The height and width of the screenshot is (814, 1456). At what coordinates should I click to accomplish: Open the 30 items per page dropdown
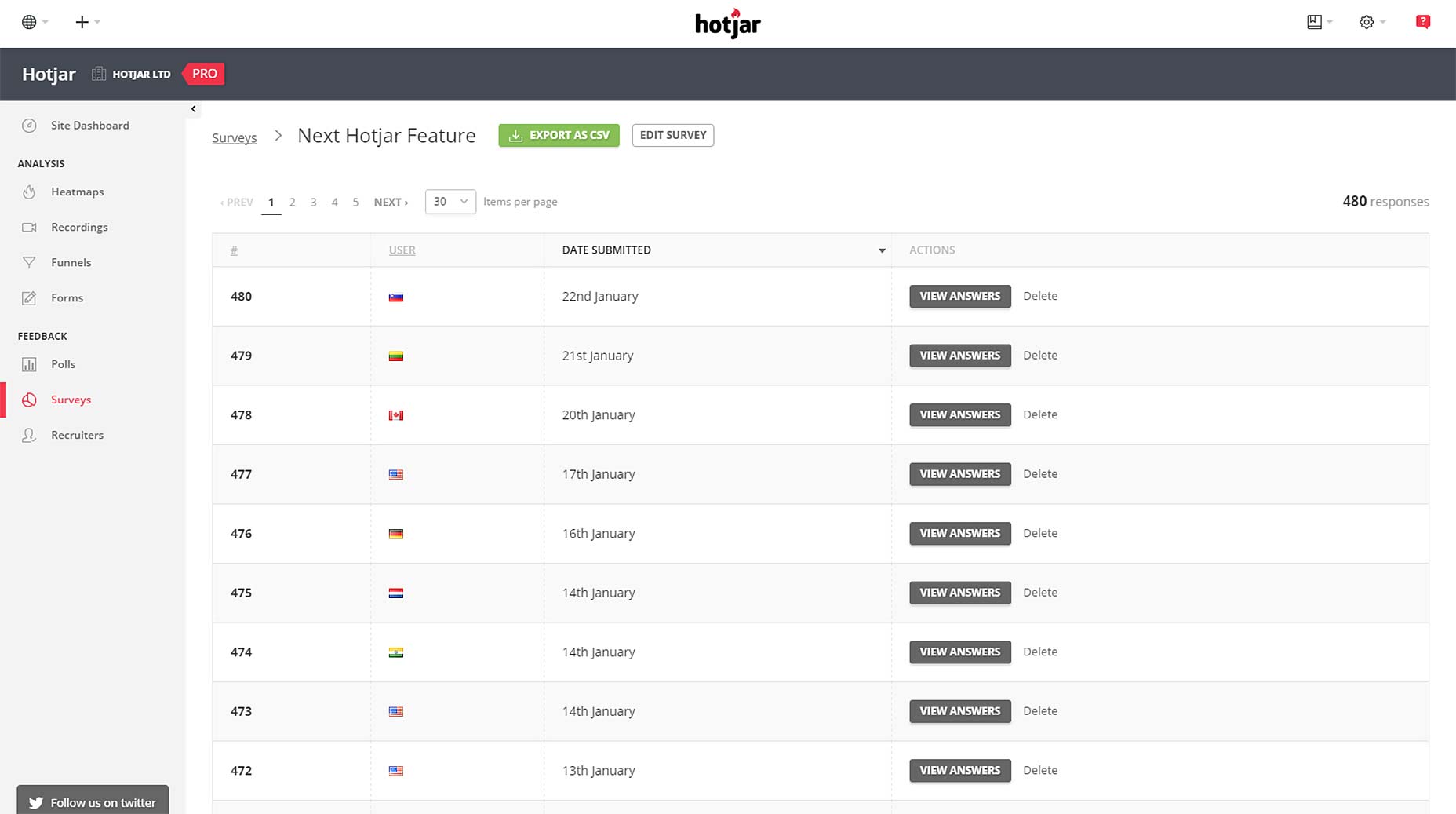point(450,202)
